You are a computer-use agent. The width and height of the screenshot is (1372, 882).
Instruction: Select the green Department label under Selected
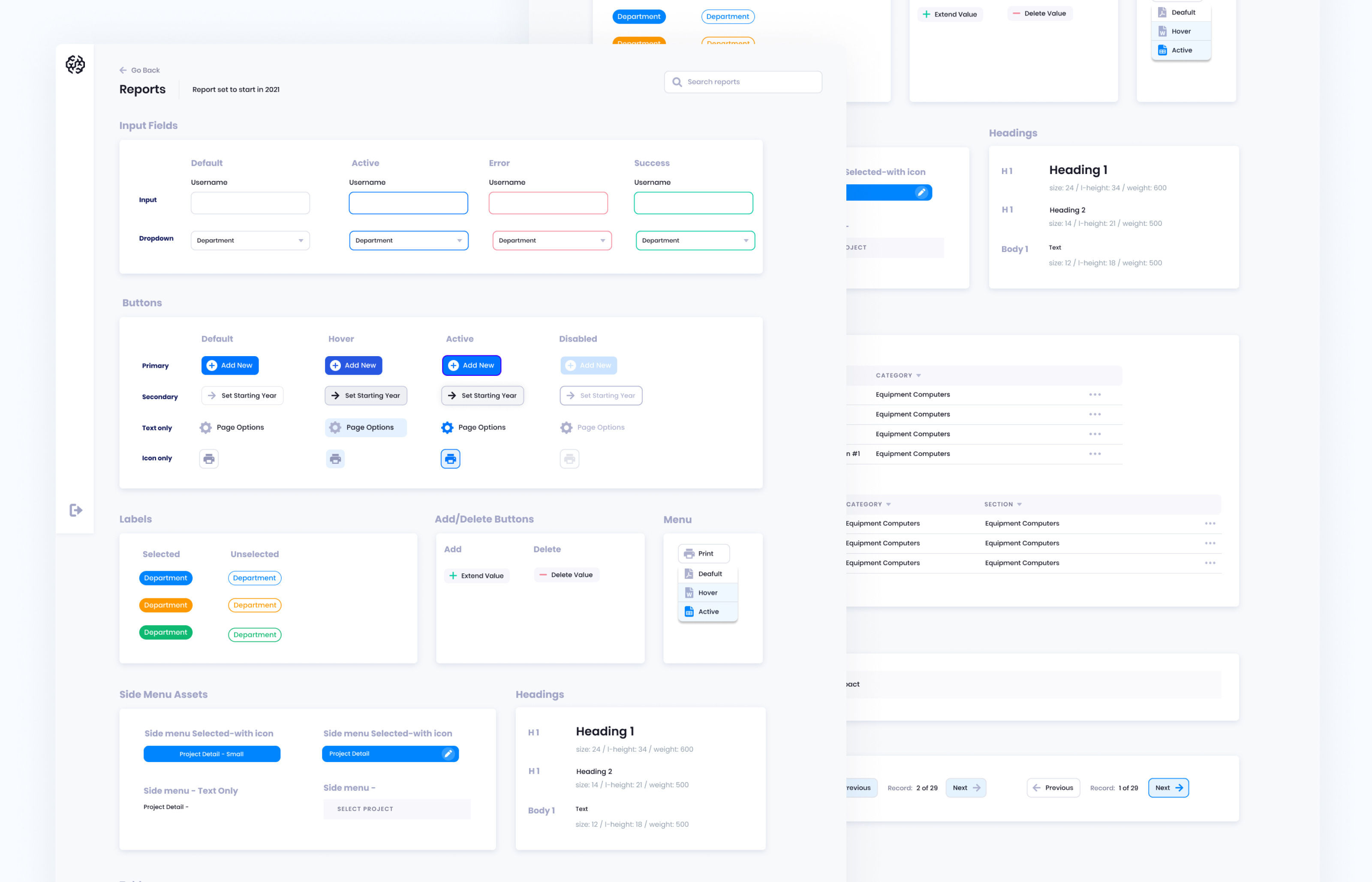click(x=165, y=632)
